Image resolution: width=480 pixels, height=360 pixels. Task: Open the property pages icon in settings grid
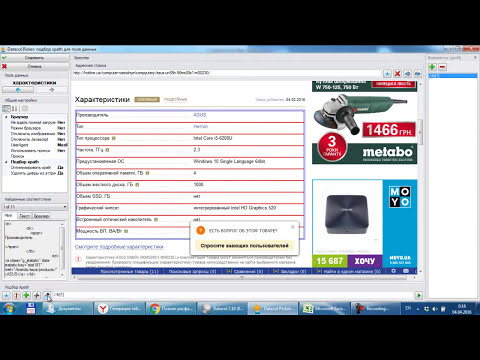point(25,109)
